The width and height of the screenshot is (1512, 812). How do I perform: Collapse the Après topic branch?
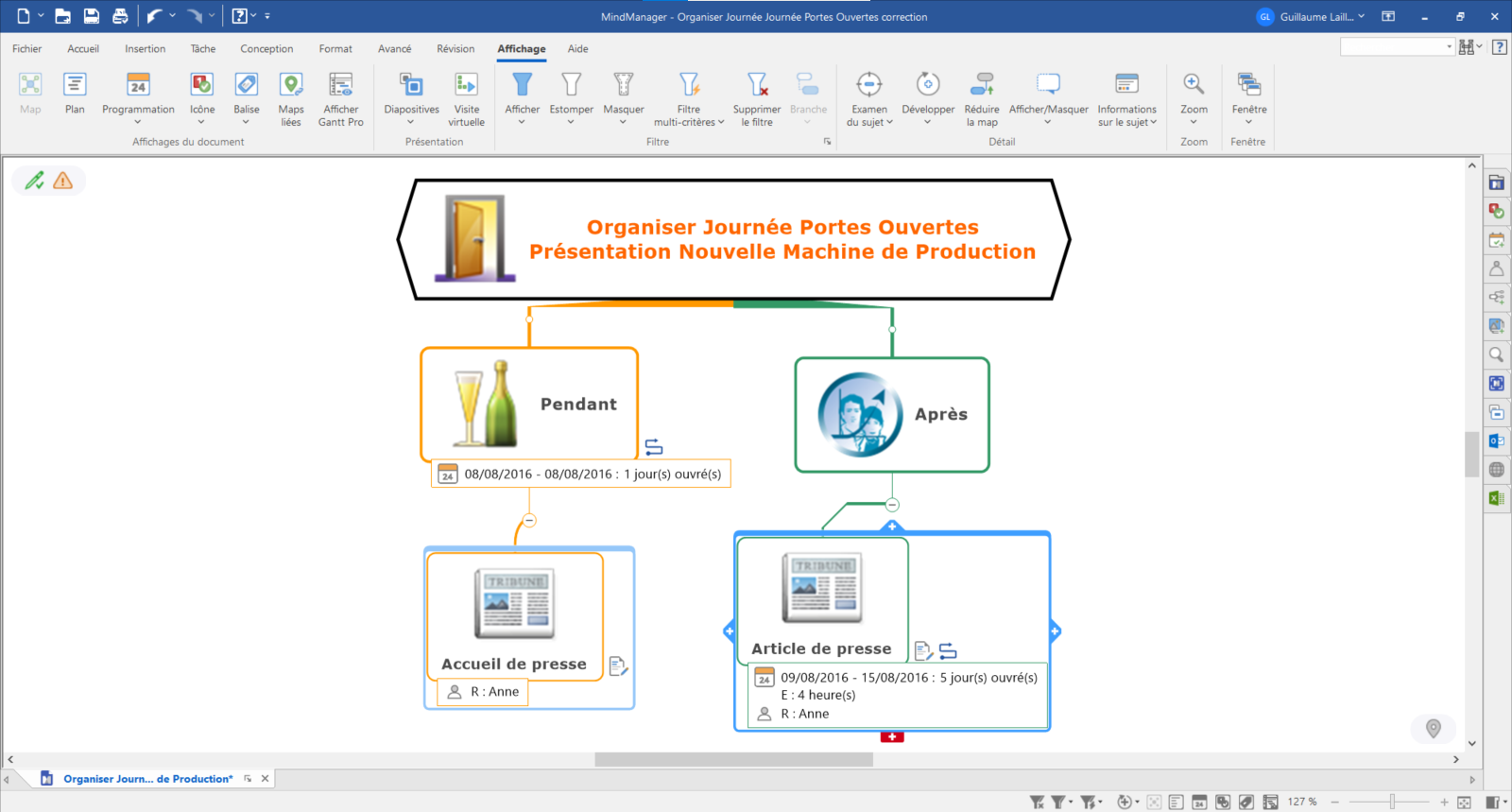892,505
